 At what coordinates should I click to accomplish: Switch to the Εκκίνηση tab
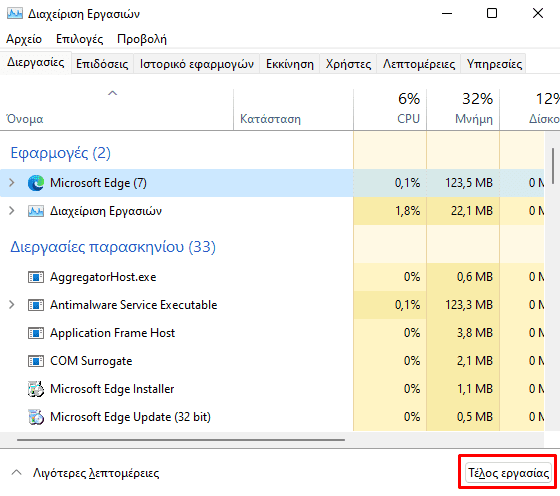pos(290,64)
